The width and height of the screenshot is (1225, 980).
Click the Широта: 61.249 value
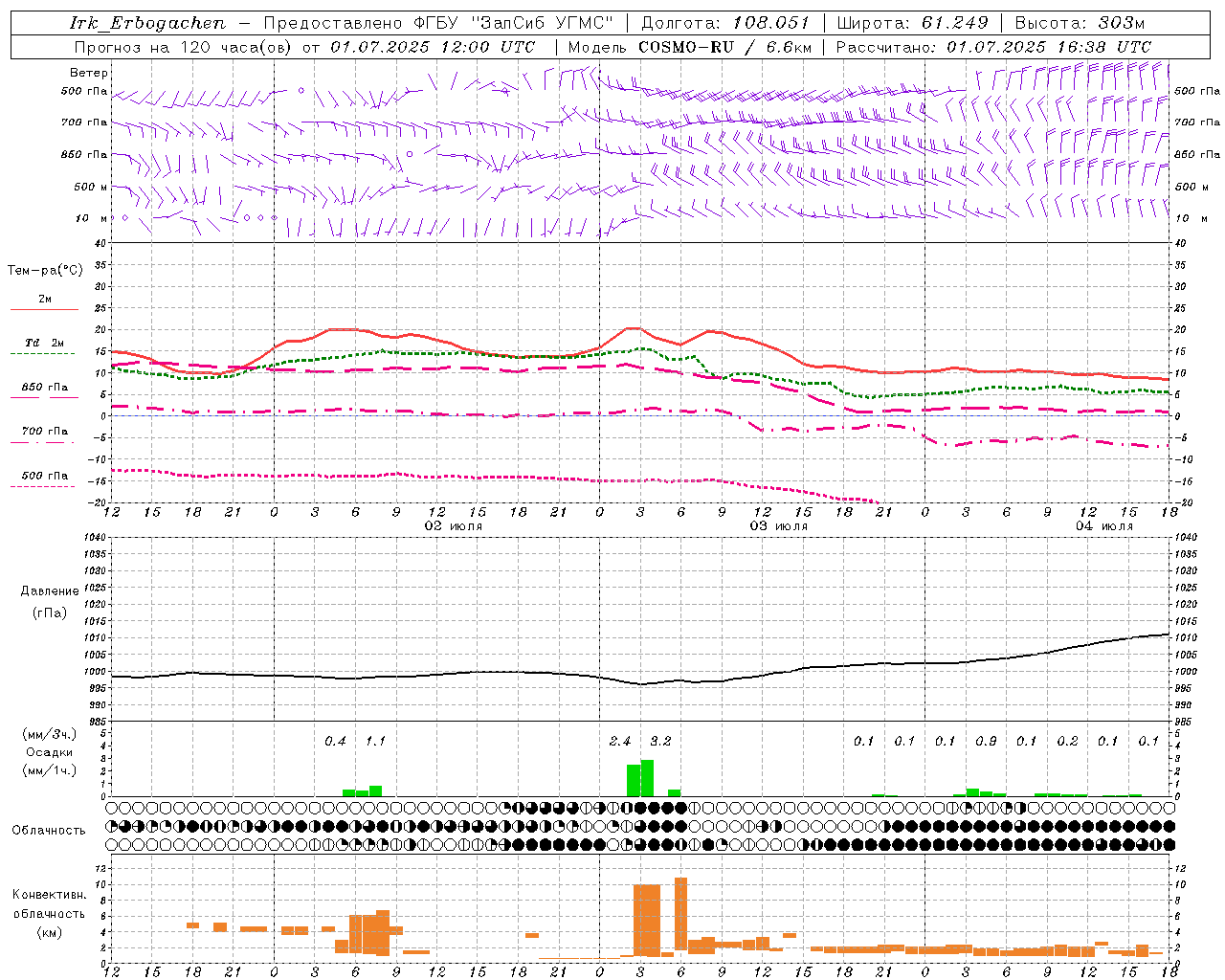click(x=912, y=23)
